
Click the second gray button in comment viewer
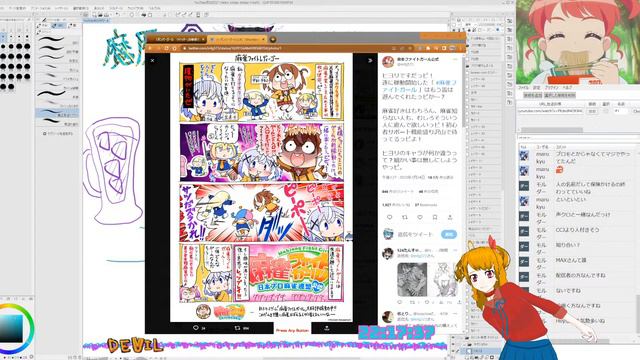click(560, 95)
